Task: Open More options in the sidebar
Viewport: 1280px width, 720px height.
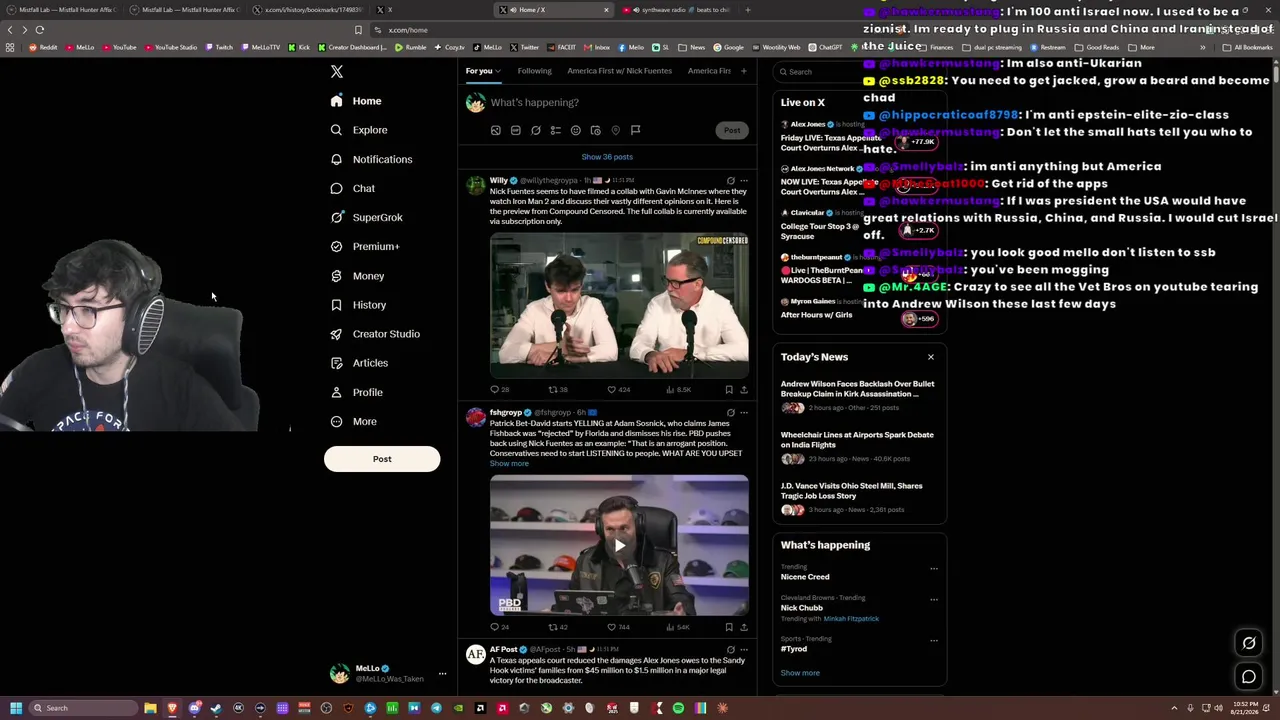Action: [354, 421]
